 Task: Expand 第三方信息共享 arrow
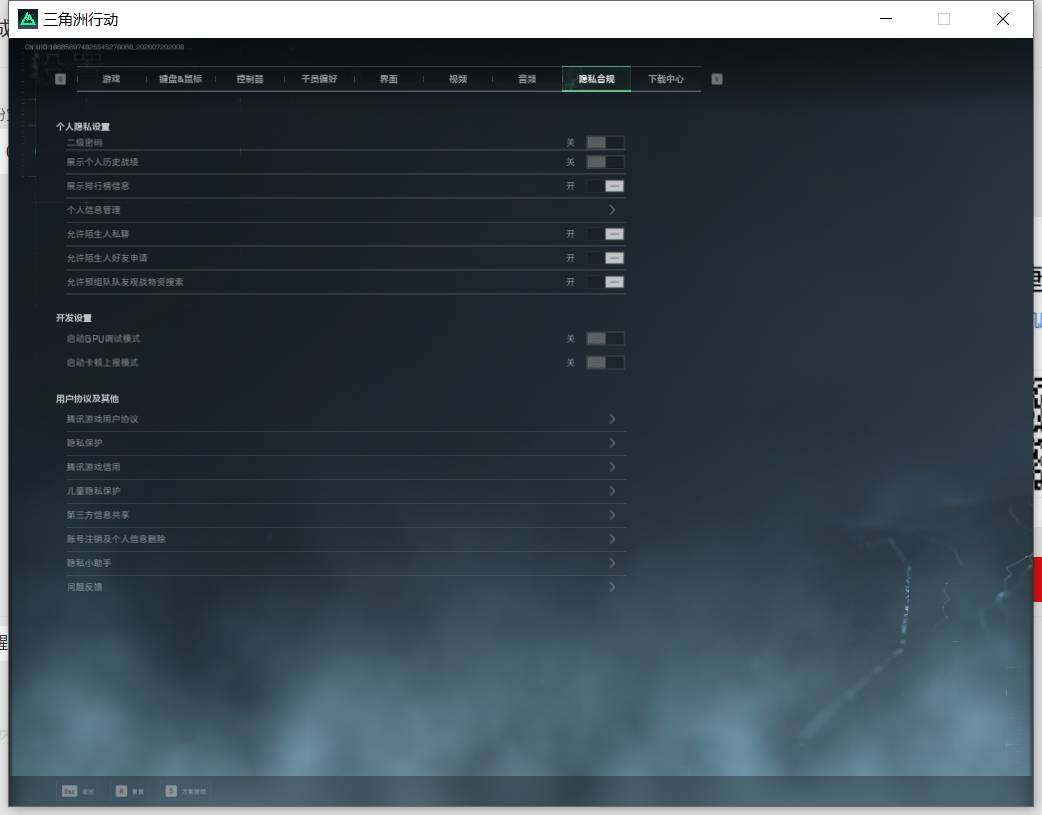612,515
